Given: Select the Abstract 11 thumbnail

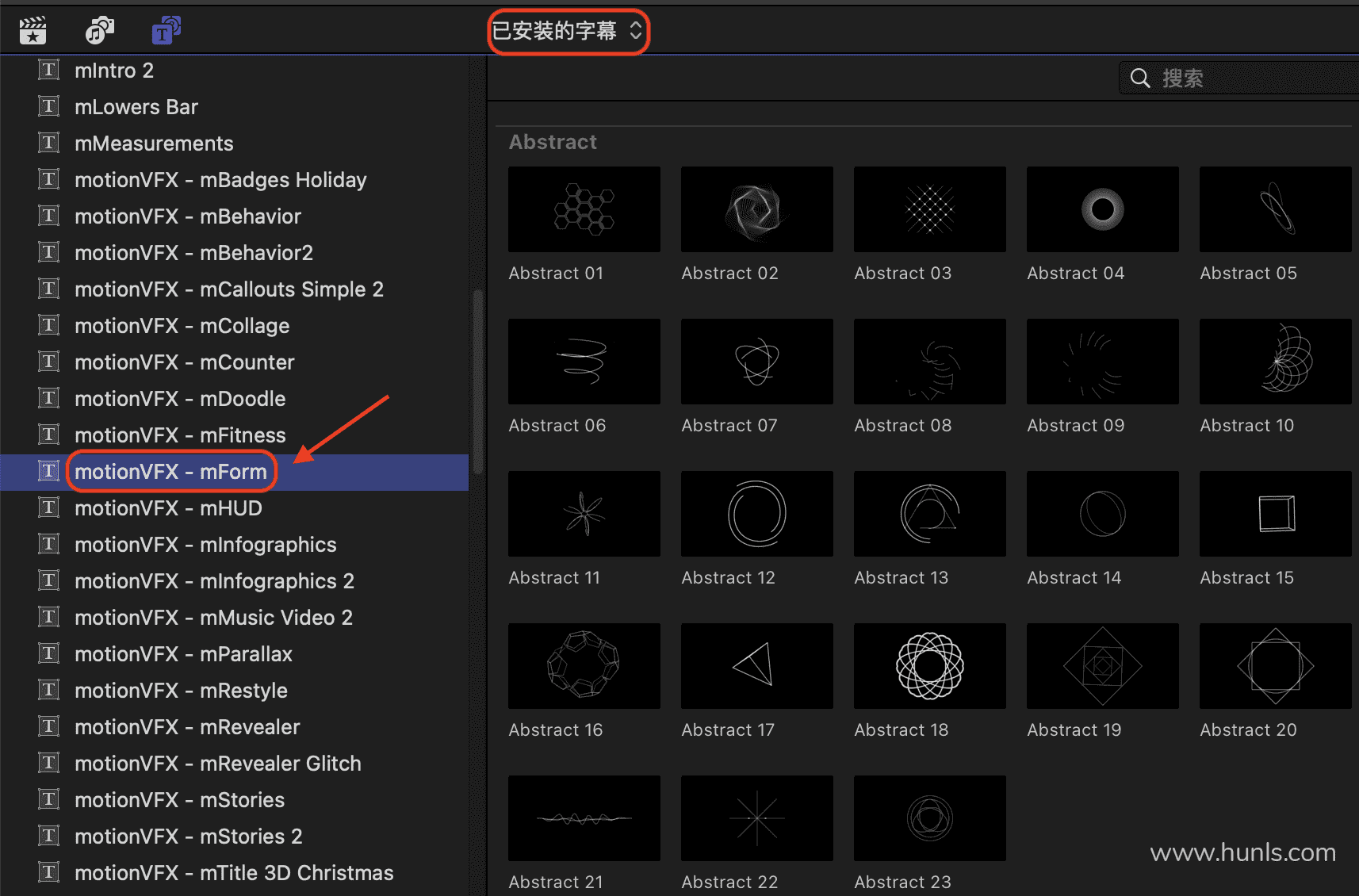Looking at the screenshot, I should [x=584, y=514].
